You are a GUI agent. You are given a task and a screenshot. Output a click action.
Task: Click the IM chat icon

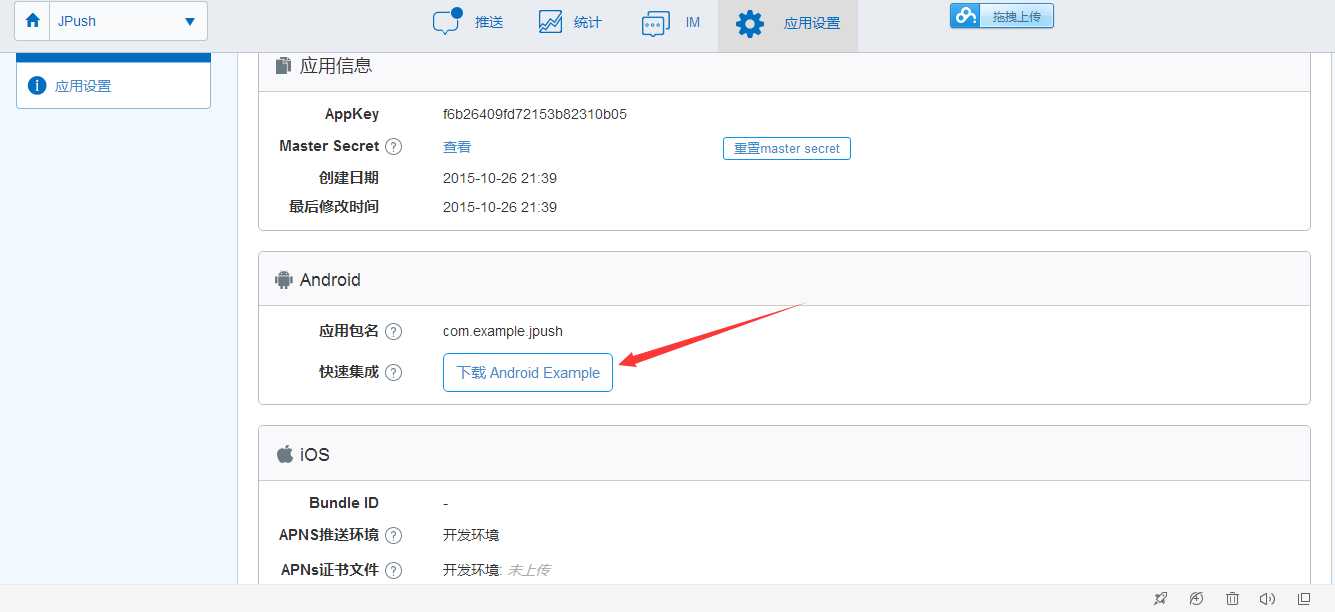coord(655,23)
